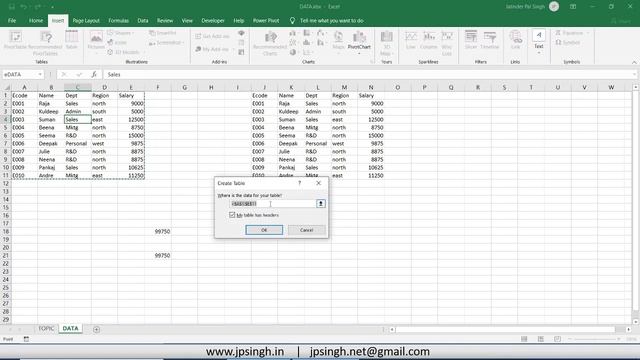Click the table range input field

click(x=273, y=203)
